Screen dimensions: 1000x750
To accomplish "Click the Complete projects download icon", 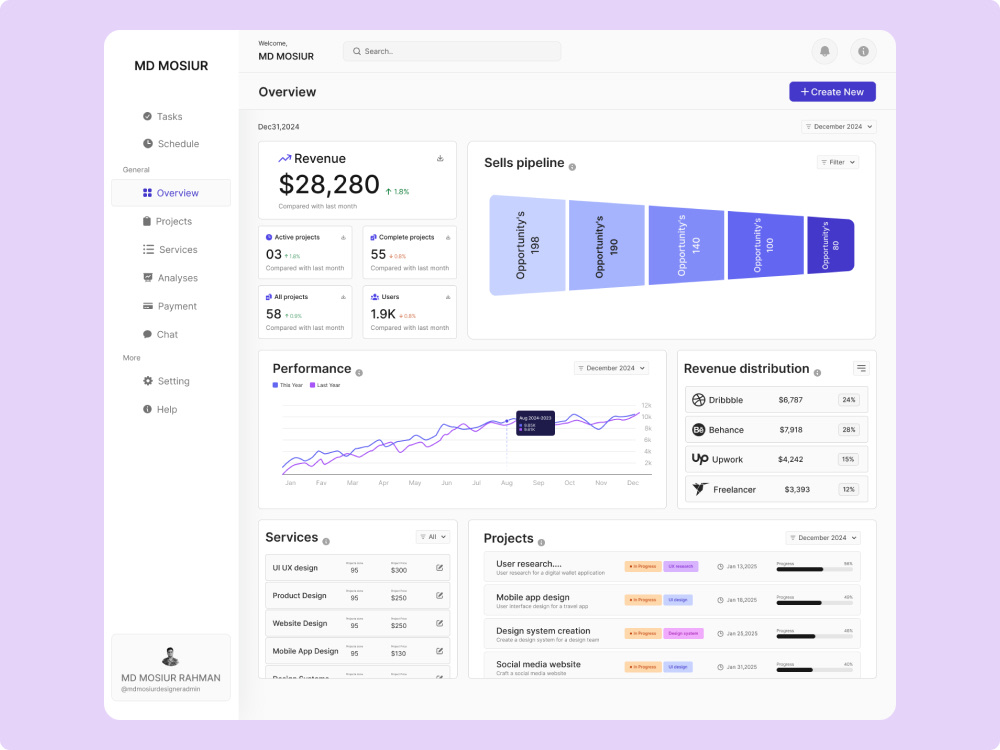I will pyautogui.click(x=448, y=237).
